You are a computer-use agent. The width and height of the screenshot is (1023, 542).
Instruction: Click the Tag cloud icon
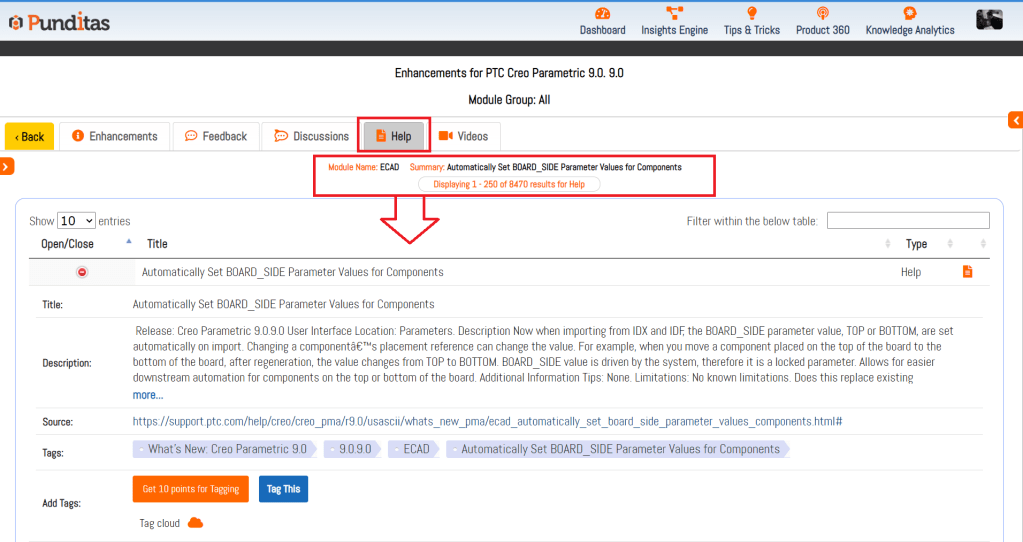(195, 523)
